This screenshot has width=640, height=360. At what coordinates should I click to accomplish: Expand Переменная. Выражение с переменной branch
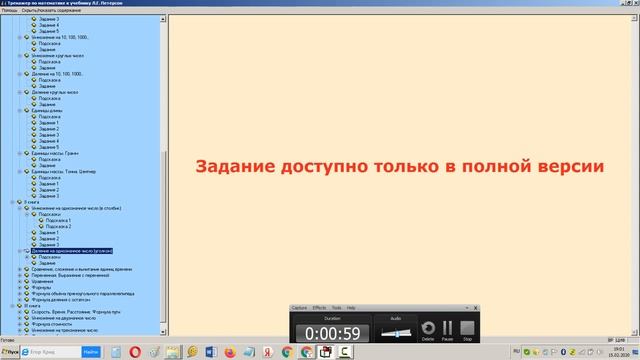(x=20, y=276)
